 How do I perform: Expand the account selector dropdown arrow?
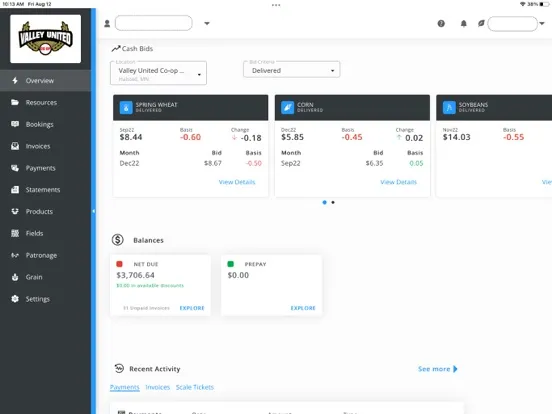click(207, 24)
